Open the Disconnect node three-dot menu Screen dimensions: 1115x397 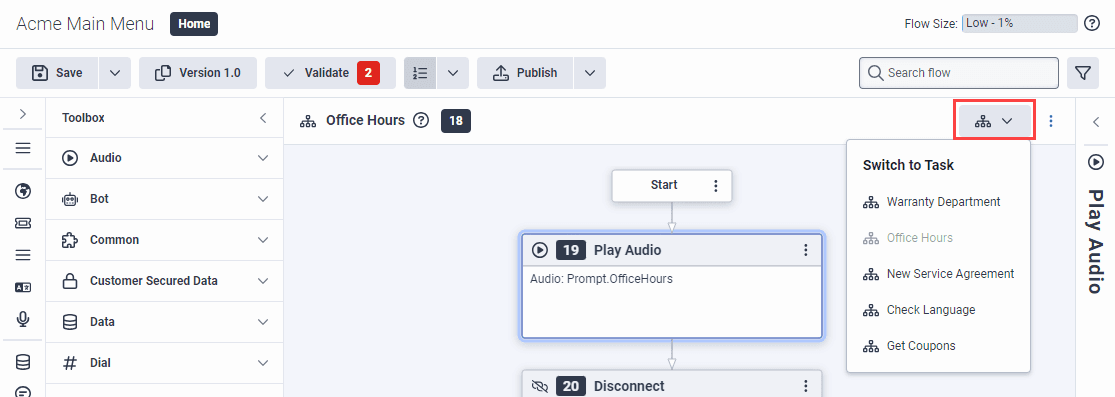[806, 386]
